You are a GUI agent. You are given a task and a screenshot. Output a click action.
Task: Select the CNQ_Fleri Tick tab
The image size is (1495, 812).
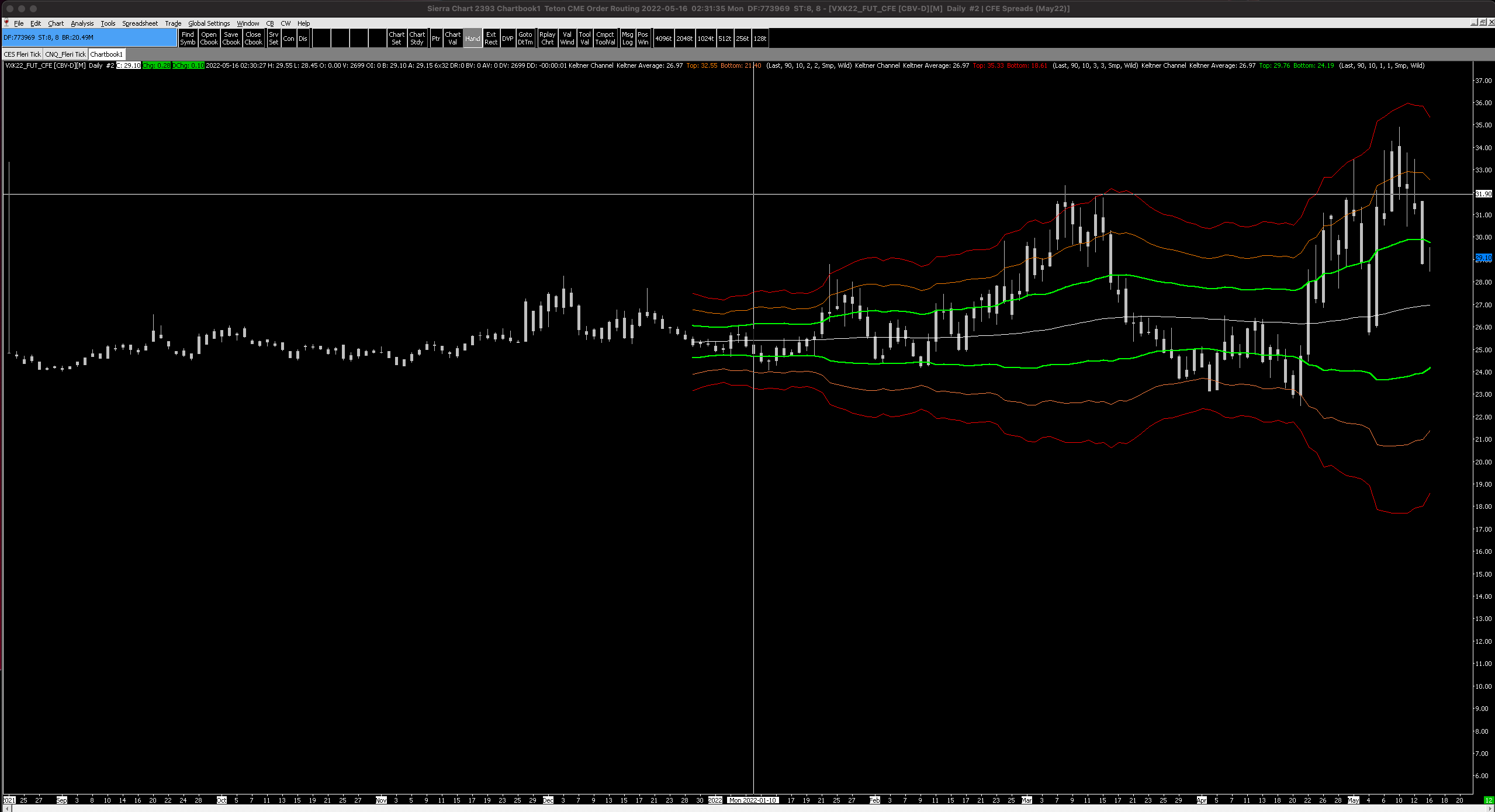click(65, 54)
